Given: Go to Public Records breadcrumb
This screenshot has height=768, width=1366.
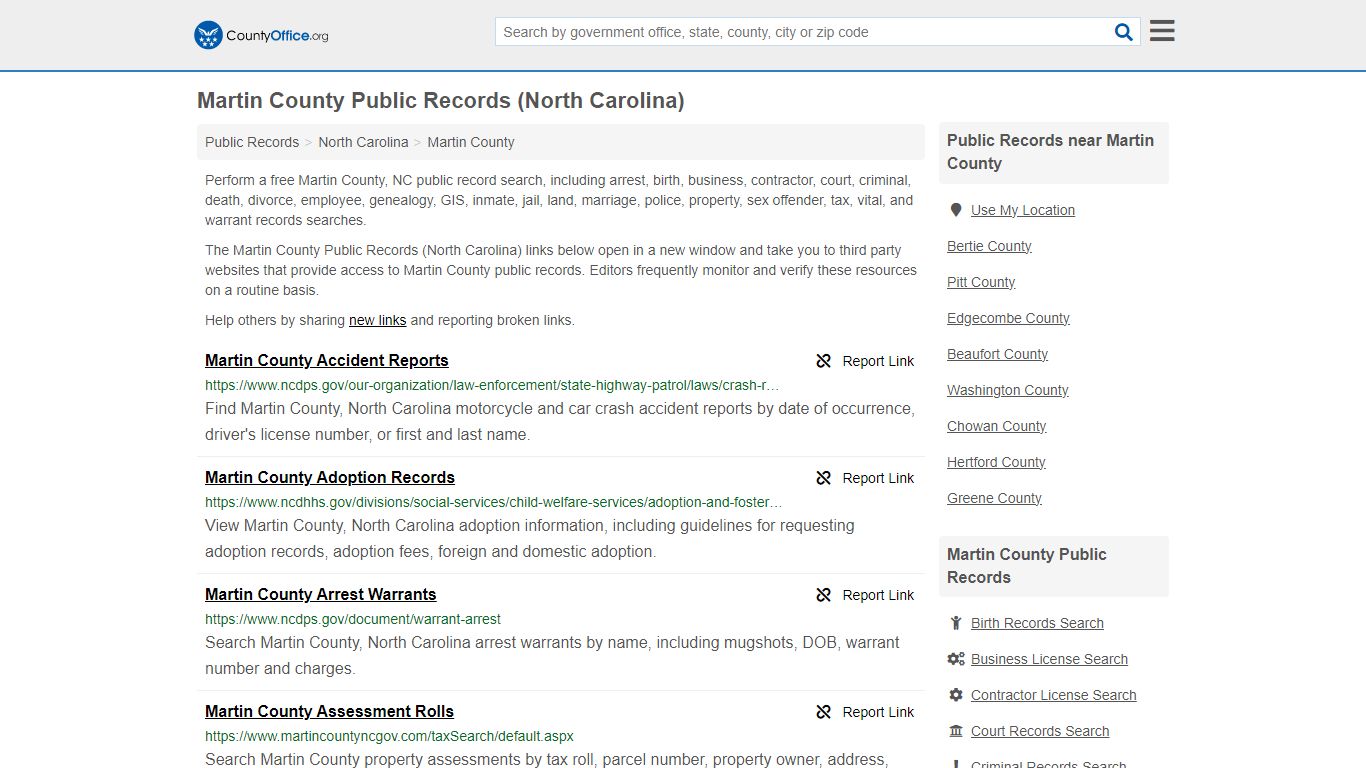Looking at the screenshot, I should 252,142.
